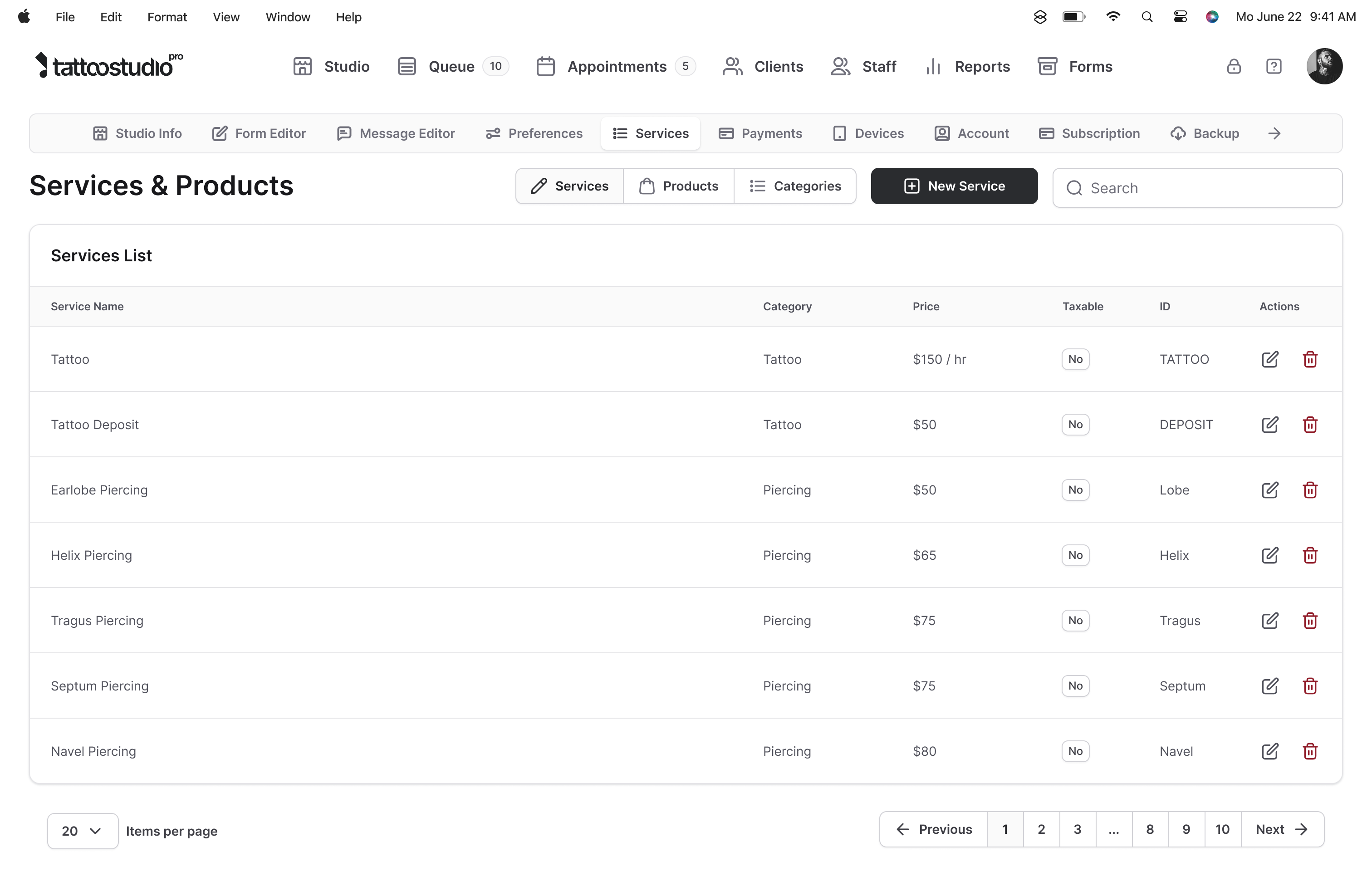This screenshot has width=1372, height=891.
Task: Edit the Tattoo Deposit service
Action: [1269, 424]
